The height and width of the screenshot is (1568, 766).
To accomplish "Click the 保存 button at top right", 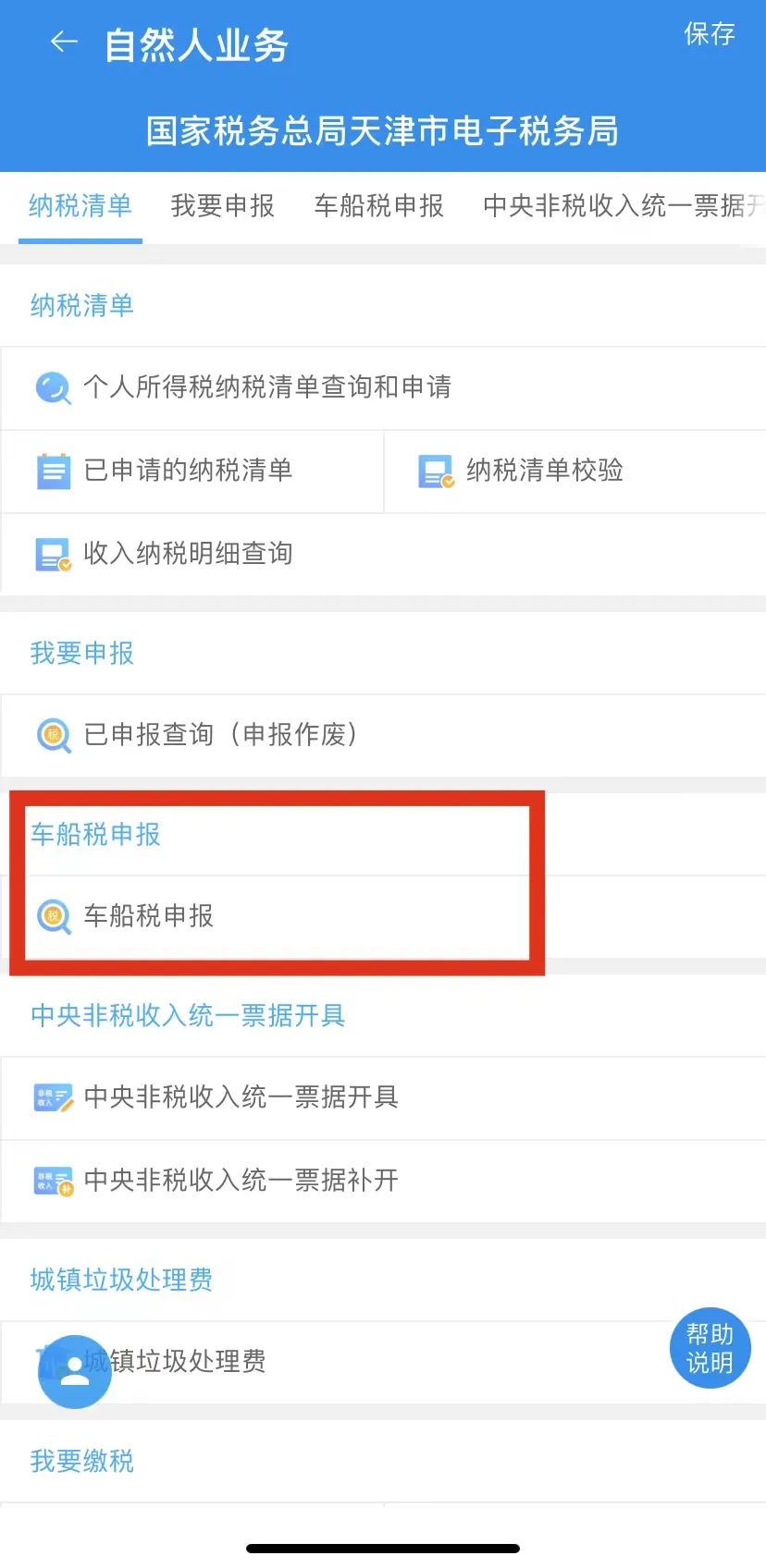I will click(x=709, y=34).
